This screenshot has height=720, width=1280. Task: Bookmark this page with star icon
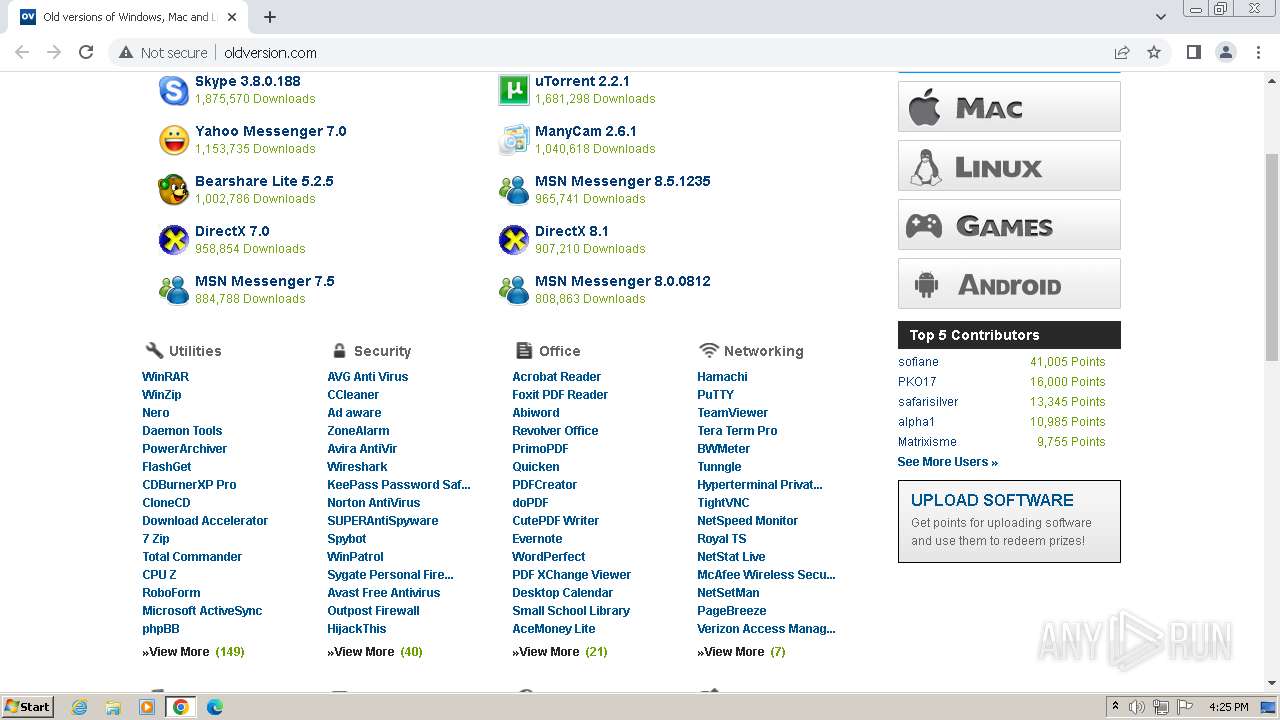[x=1154, y=52]
